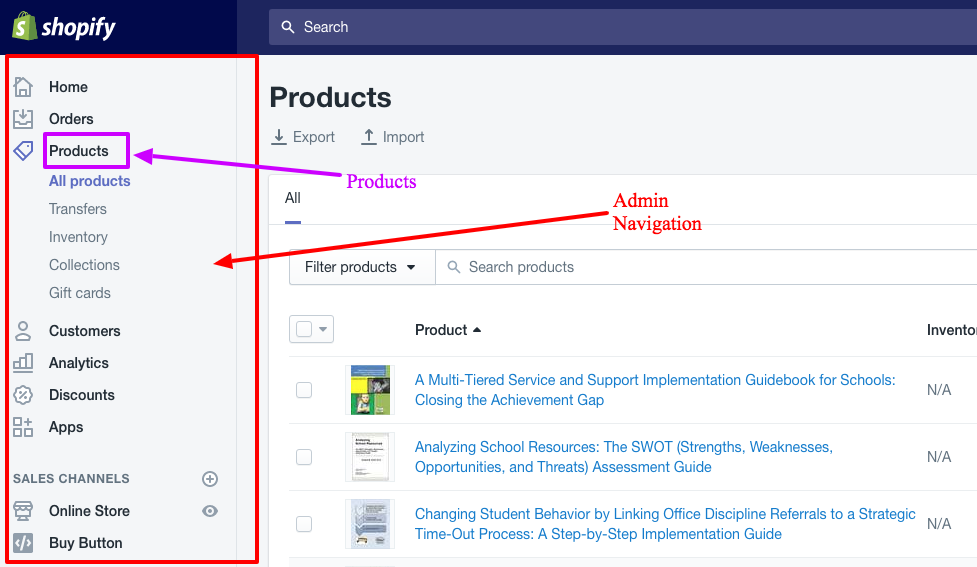Viewport: 977px width, 567px height.
Task: Expand the bulk select-all dropdown arrow
Action: point(323,330)
